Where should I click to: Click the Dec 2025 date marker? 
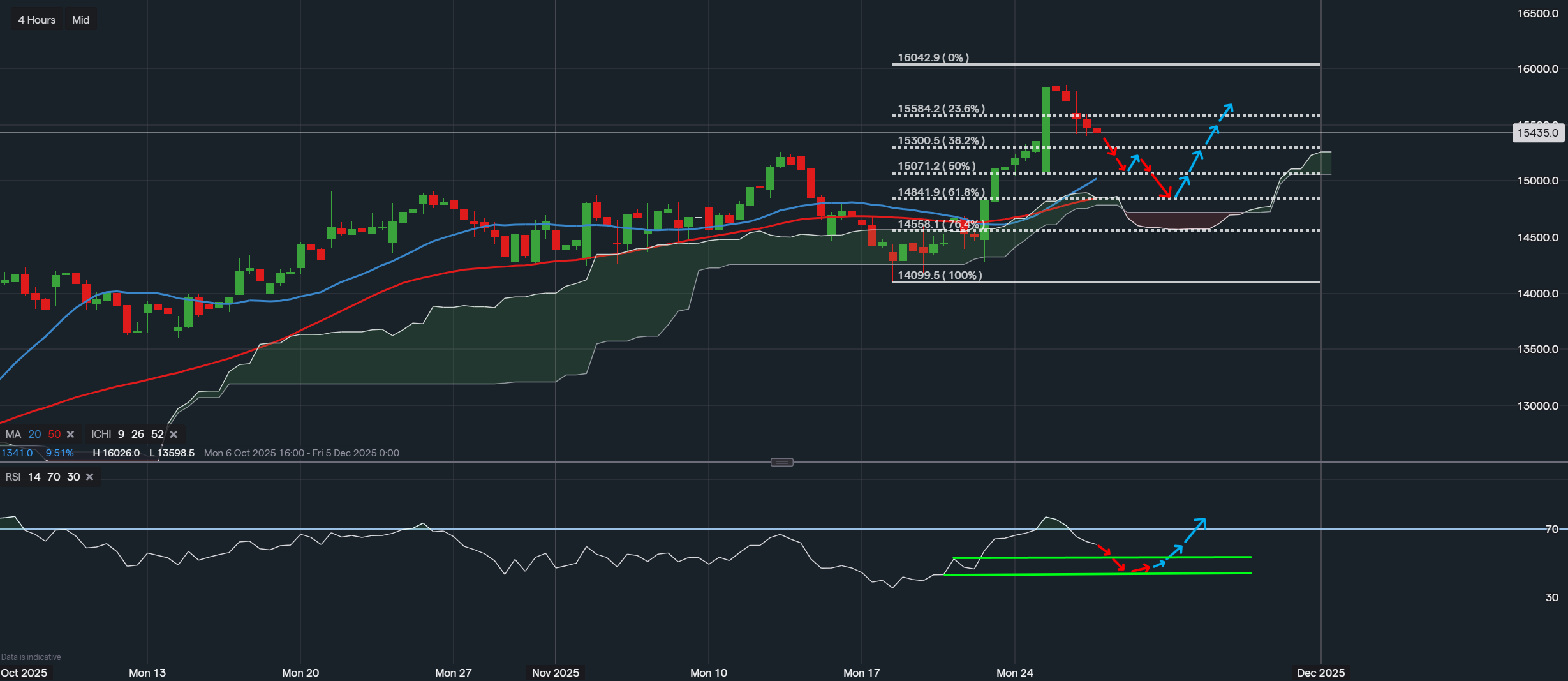1320,673
